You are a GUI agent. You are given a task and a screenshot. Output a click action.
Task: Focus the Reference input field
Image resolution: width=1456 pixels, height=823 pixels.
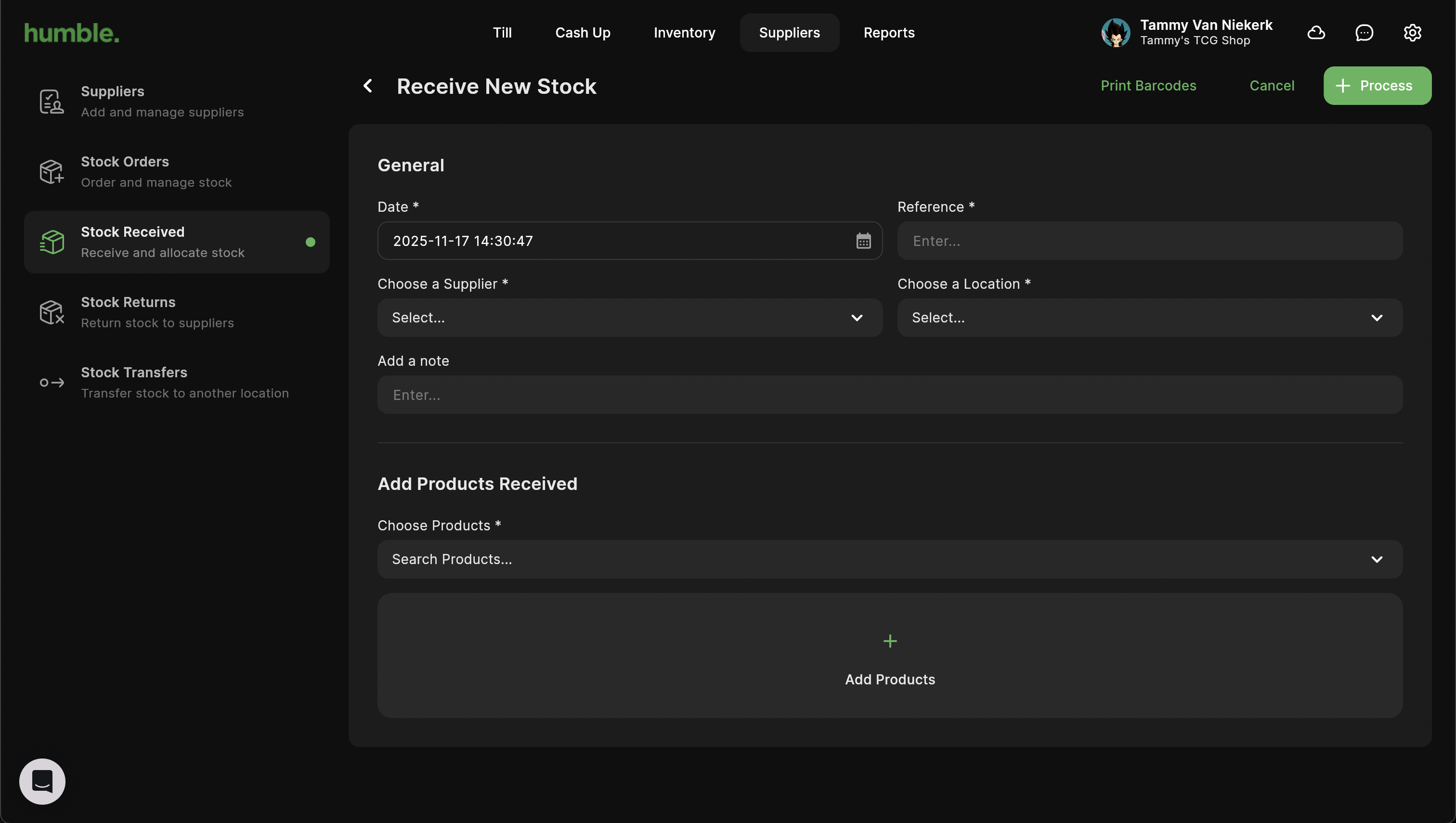pos(1149,241)
